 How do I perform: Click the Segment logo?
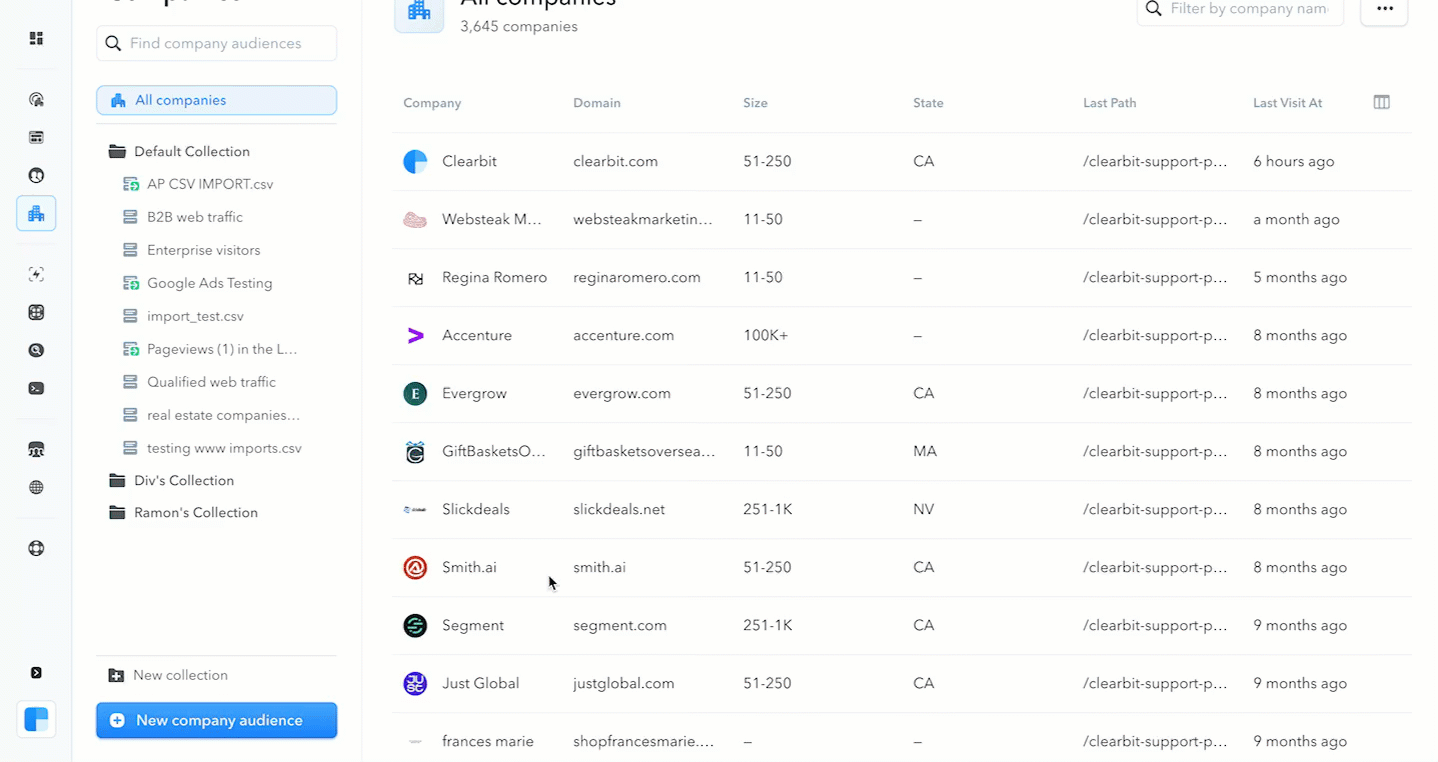415,625
